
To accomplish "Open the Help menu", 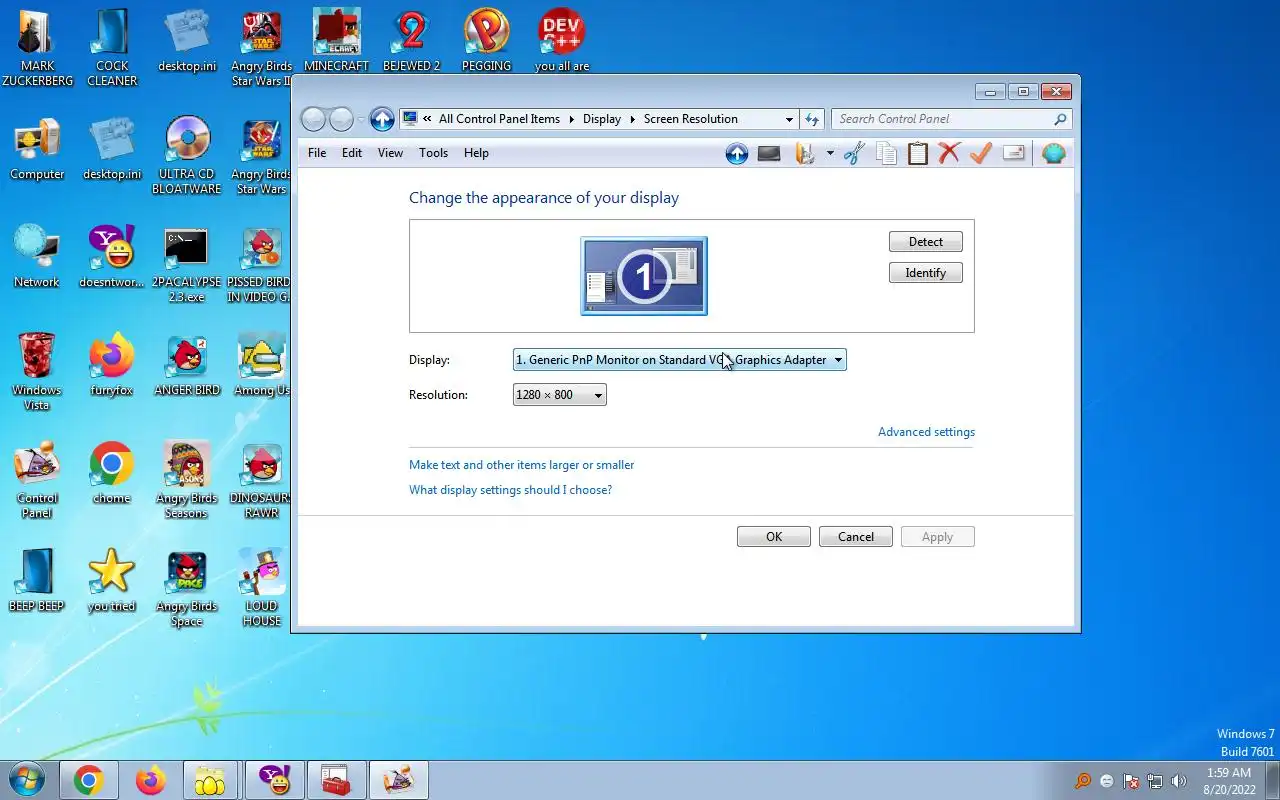I will click(476, 153).
